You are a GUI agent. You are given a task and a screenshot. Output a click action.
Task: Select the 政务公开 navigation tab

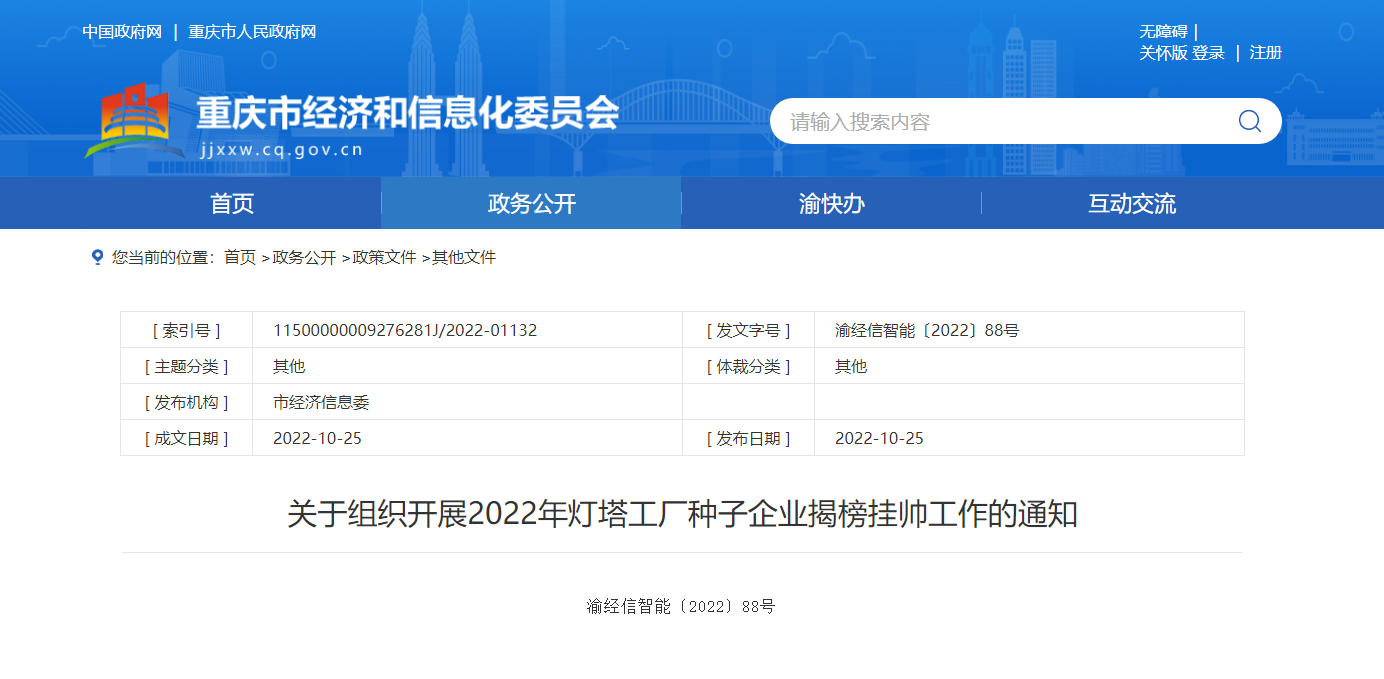pyautogui.click(x=532, y=204)
